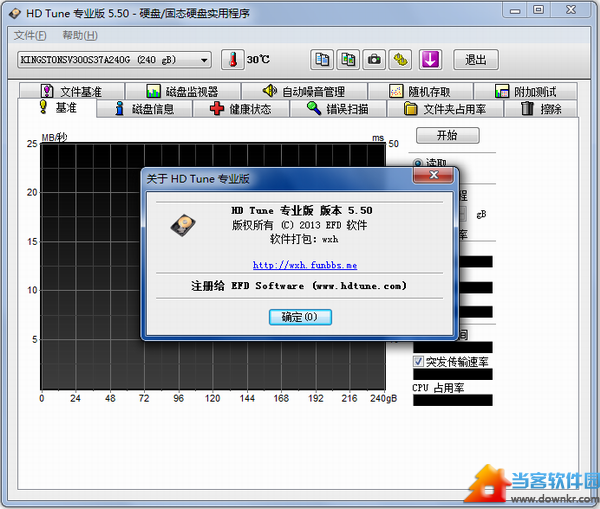Screen dimensions: 600x509
Task: Switch to the 错误扫描 tab
Action: pos(338,109)
